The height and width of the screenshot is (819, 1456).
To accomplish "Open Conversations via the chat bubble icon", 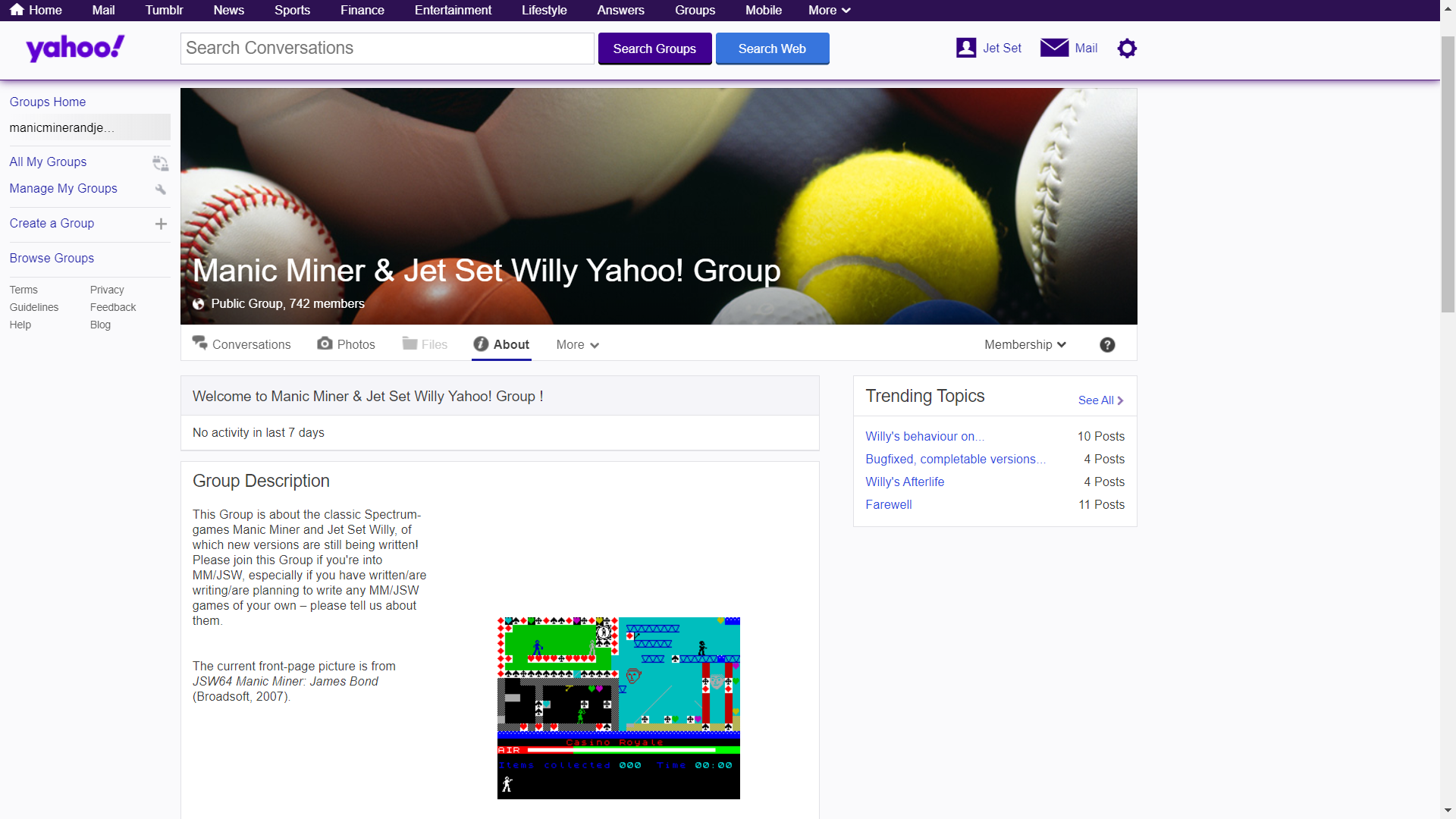I will pyautogui.click(x=199, y=343).
